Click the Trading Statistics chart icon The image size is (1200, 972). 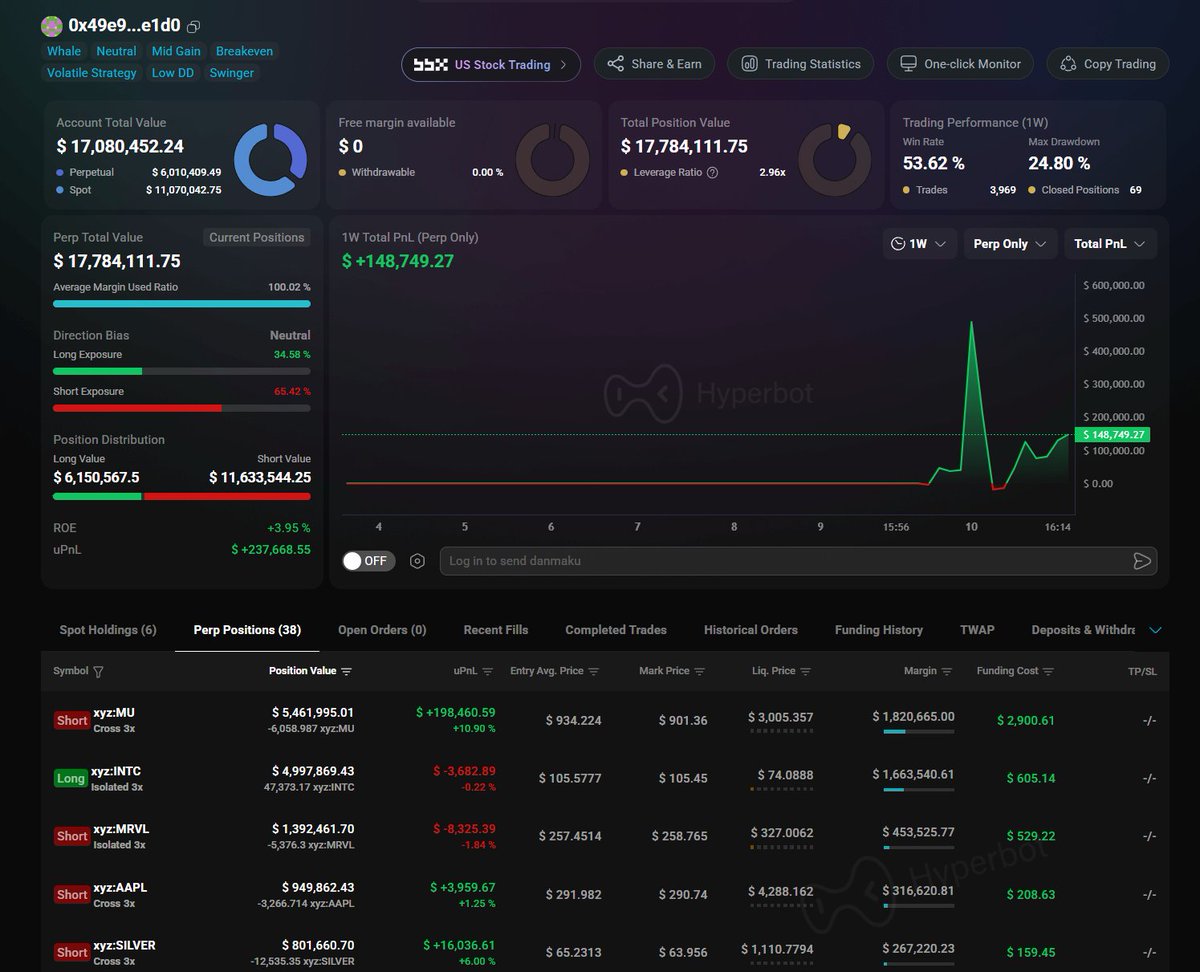pyautogui.click(x=749, y=64)
